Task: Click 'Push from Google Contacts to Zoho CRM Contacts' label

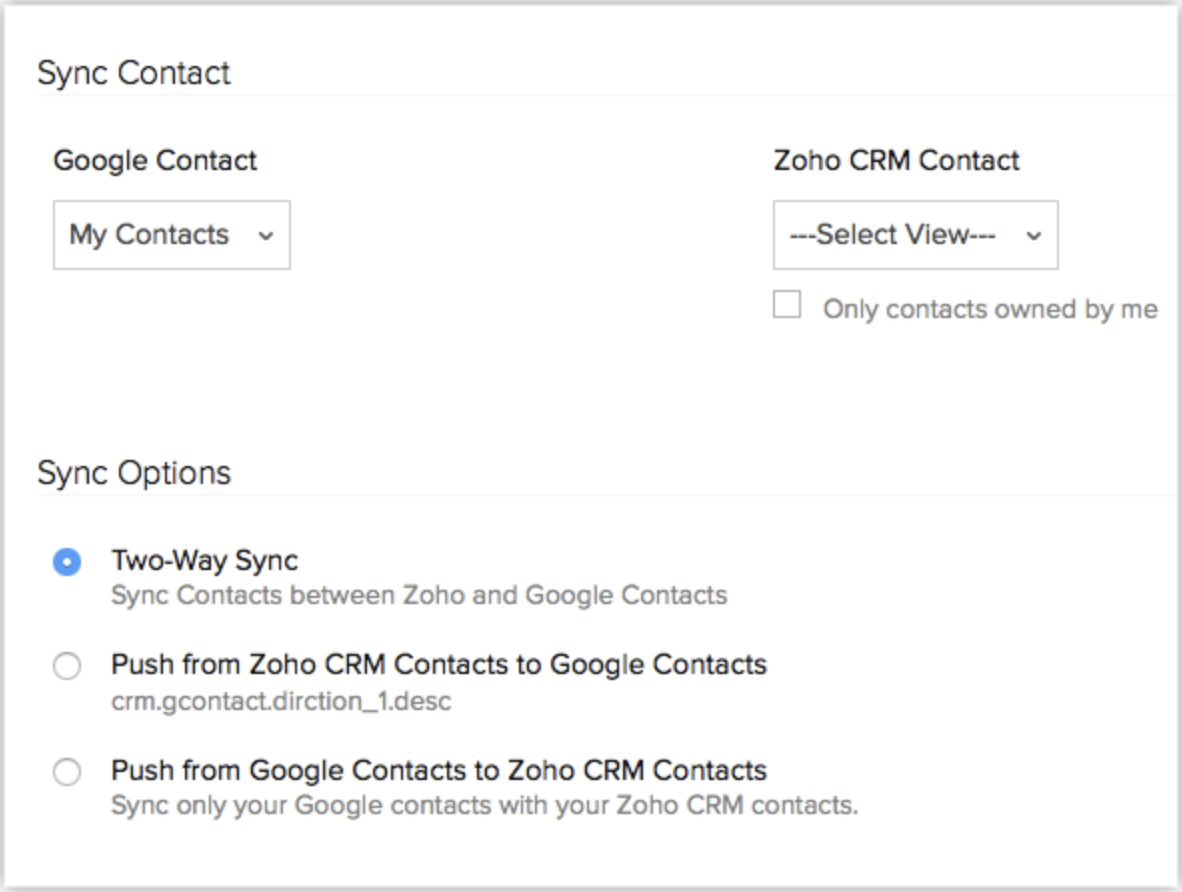Action: [x=438, y=770]
